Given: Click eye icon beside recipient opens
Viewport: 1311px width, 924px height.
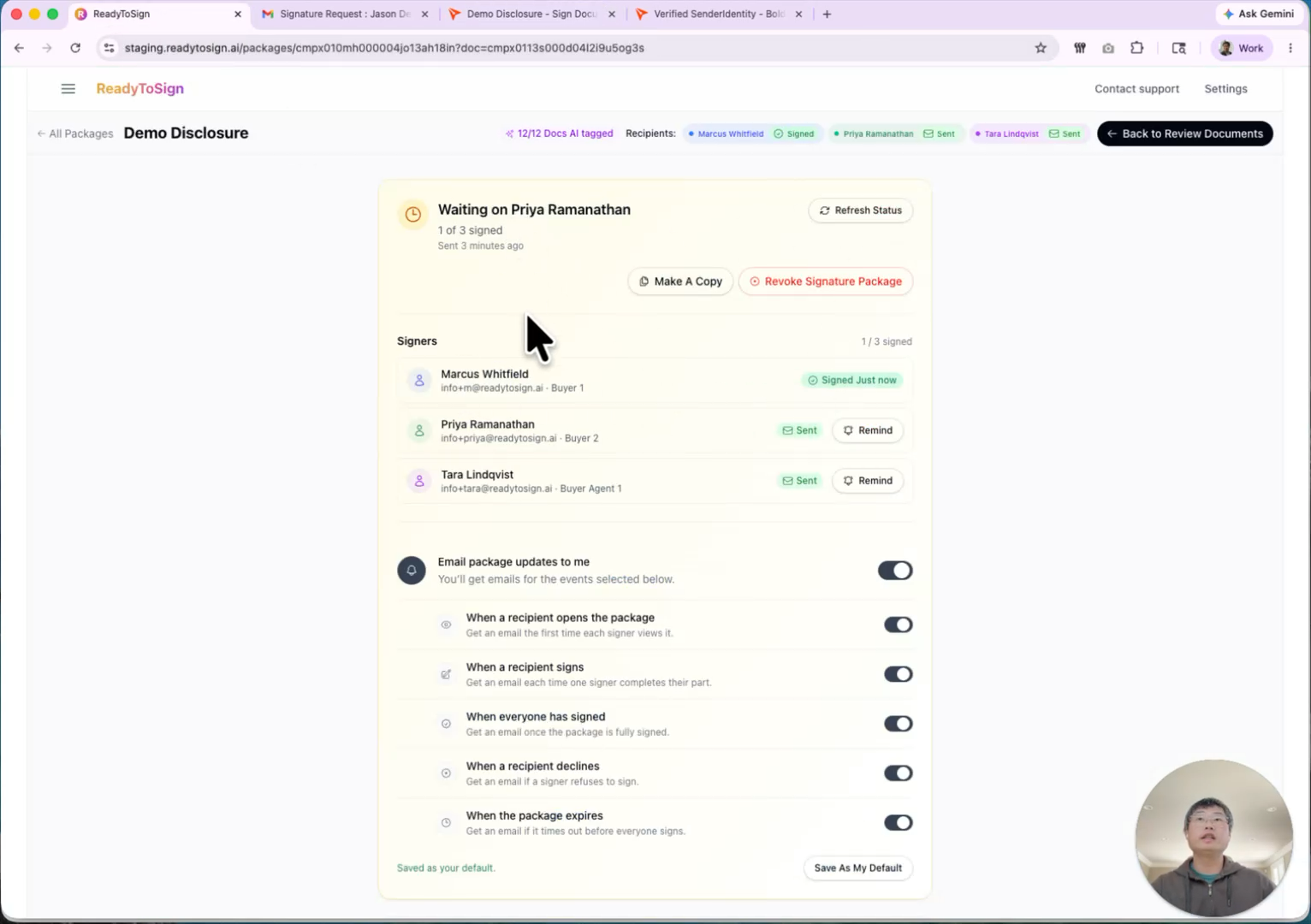Looking at the screenshot, I should (446, 625).
